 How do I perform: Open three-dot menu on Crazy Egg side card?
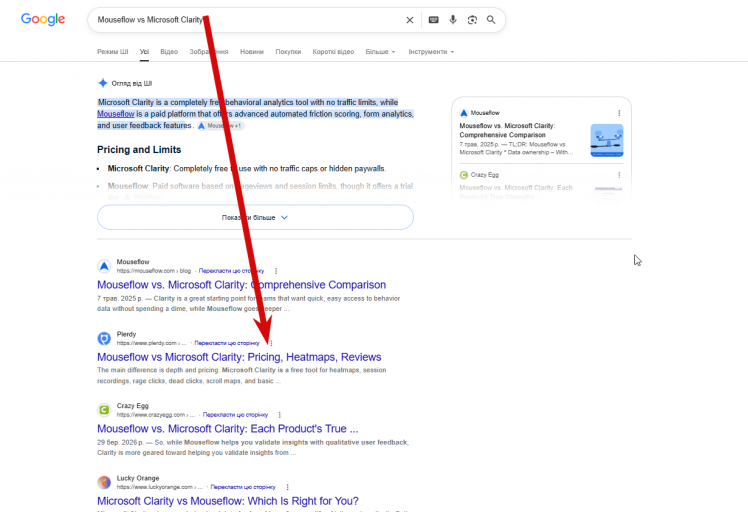[619, 175]
